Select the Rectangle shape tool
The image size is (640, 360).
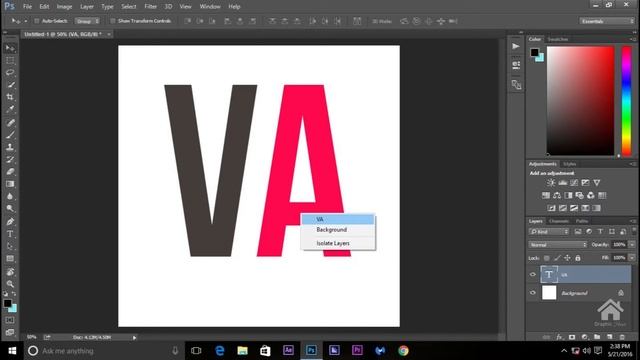tap(10, 259)
